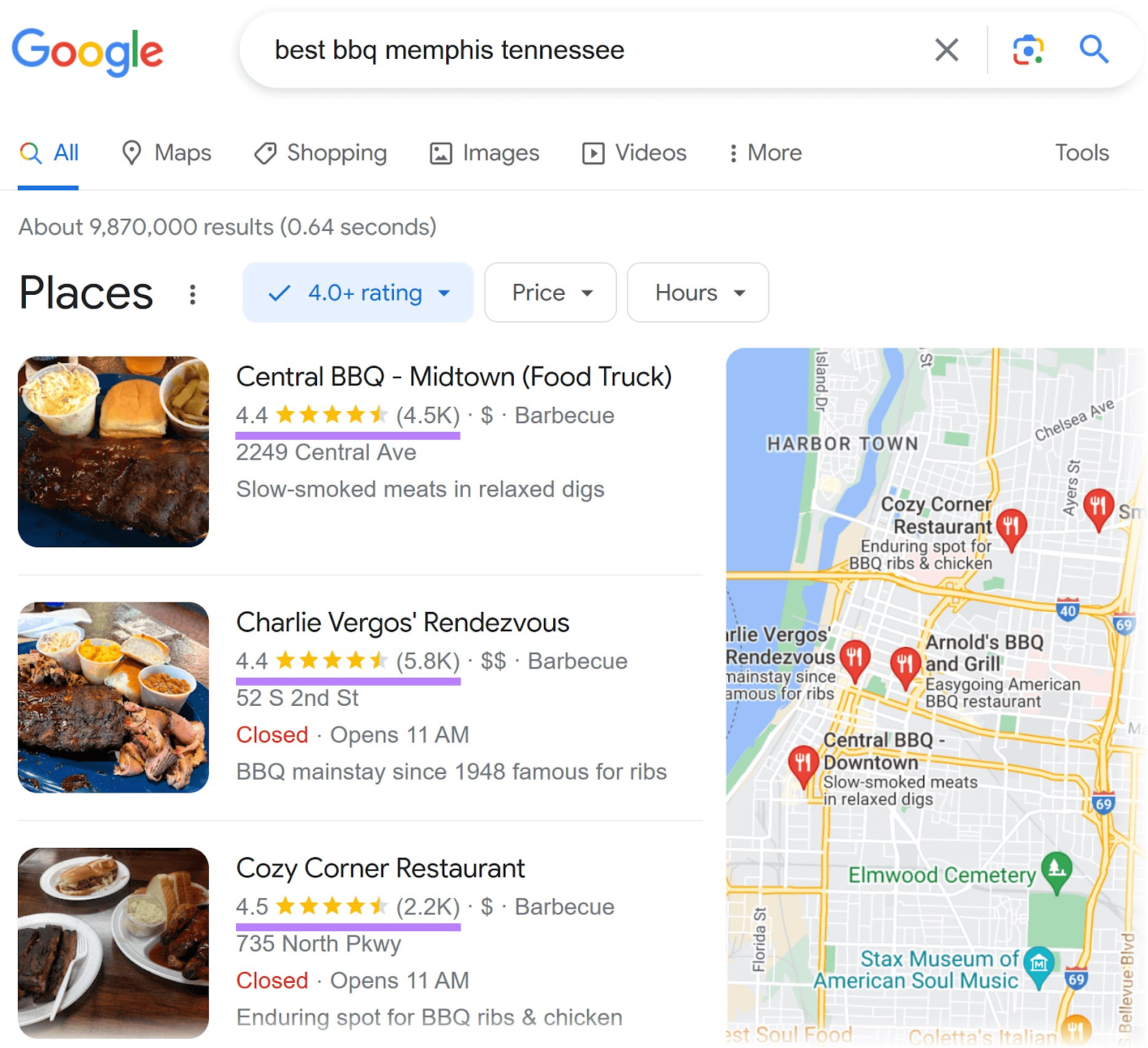The width and height of the screenshot is (1148, 1048).
Task: Open Charlie Vergos' Rendezvous listing title
Action: coord(403,622)
